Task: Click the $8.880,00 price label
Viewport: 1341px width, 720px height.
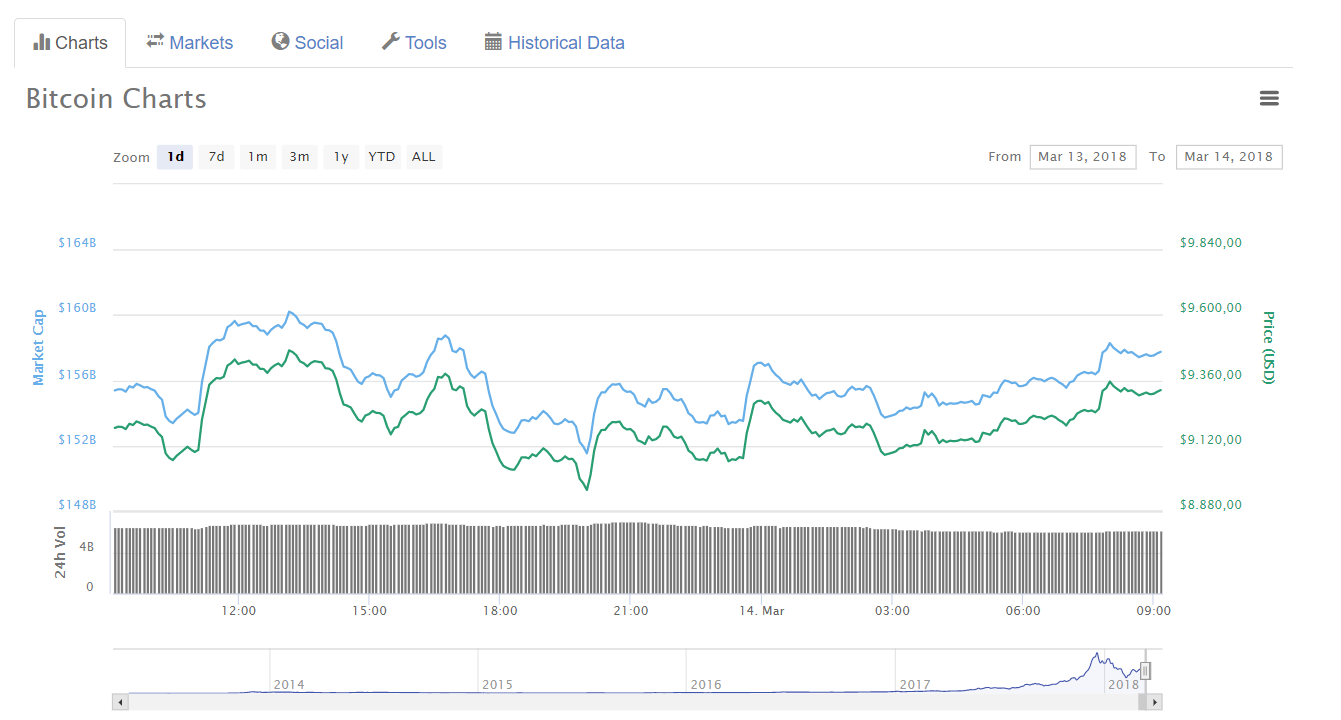Action: (1211, 505)
